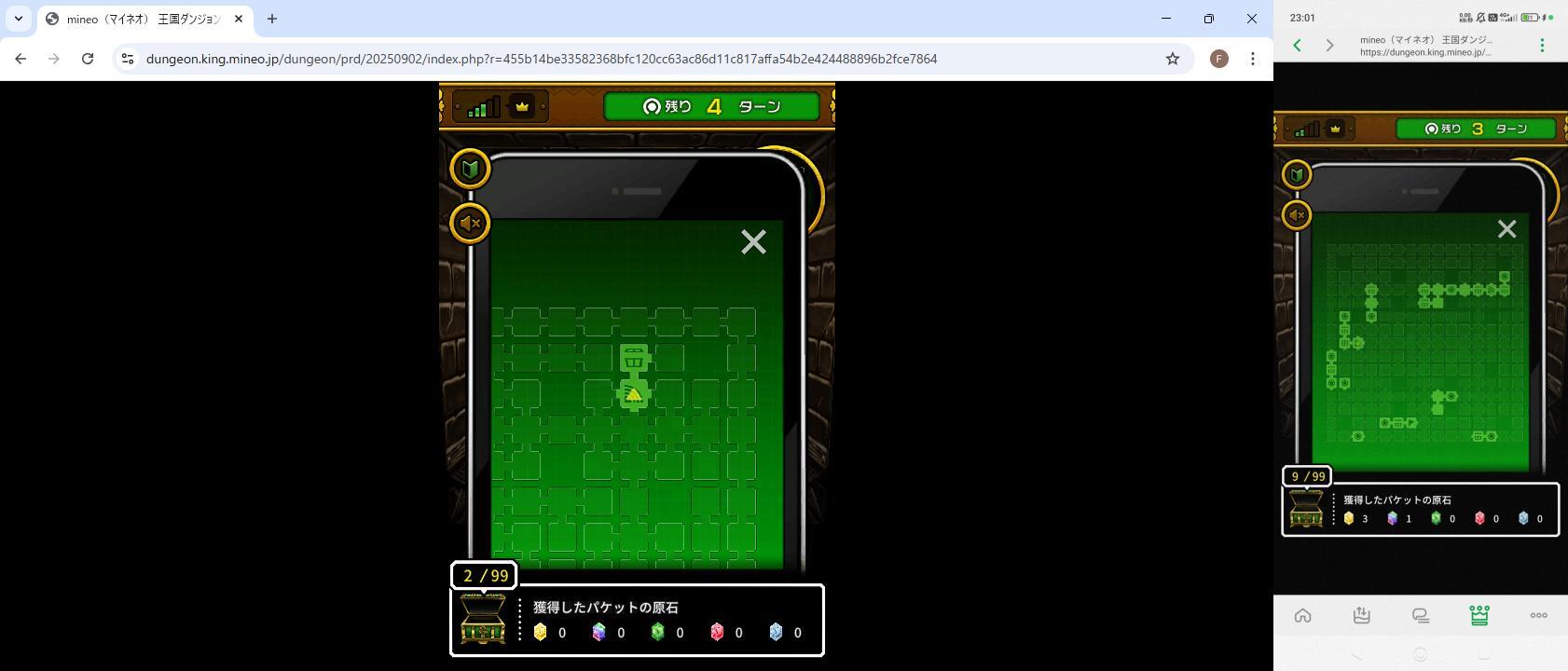Click the yellow gem in Chrome game

click(x=540, y=632)
